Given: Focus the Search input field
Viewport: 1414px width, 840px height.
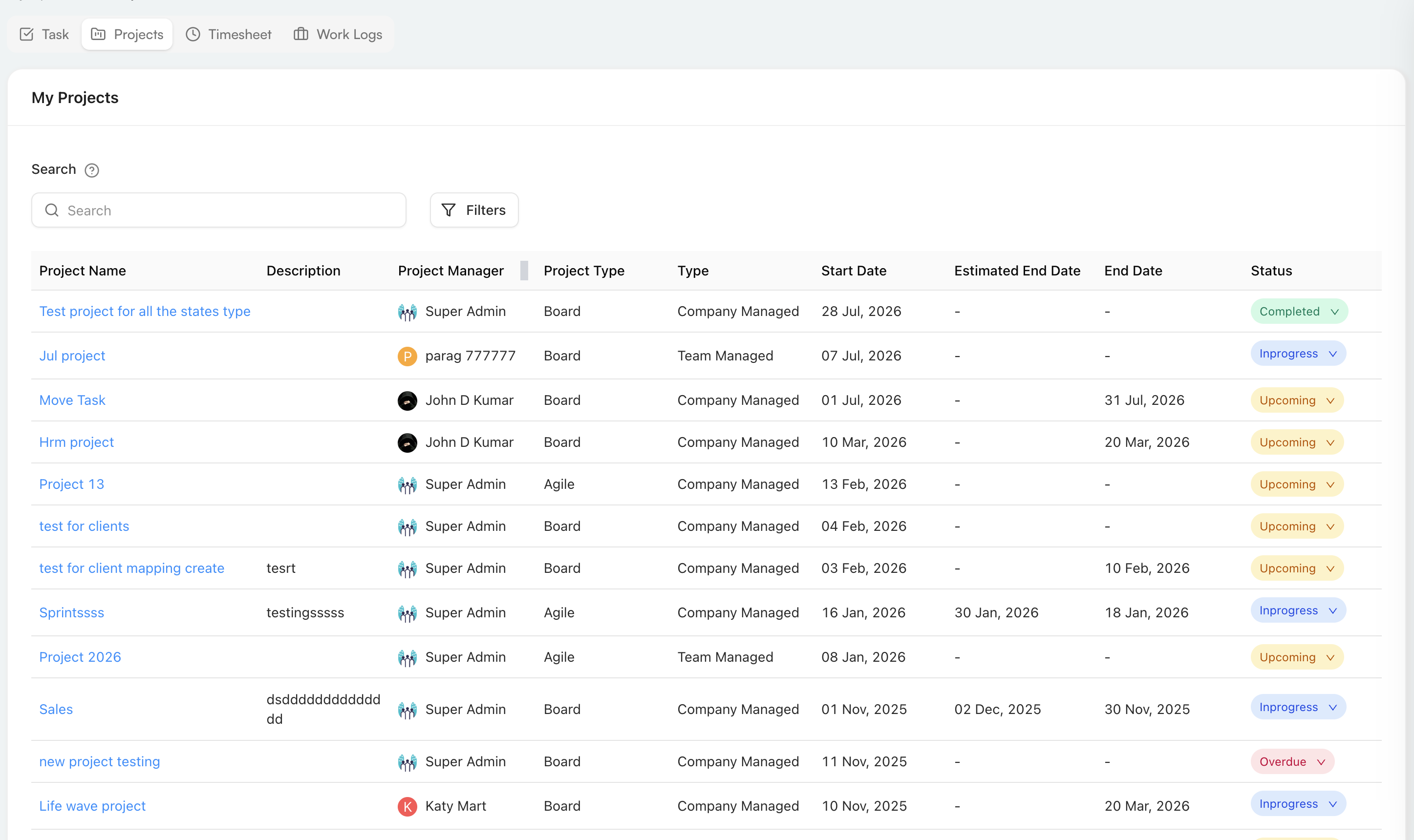Looking at the screenshot, I should coord(218,210).
